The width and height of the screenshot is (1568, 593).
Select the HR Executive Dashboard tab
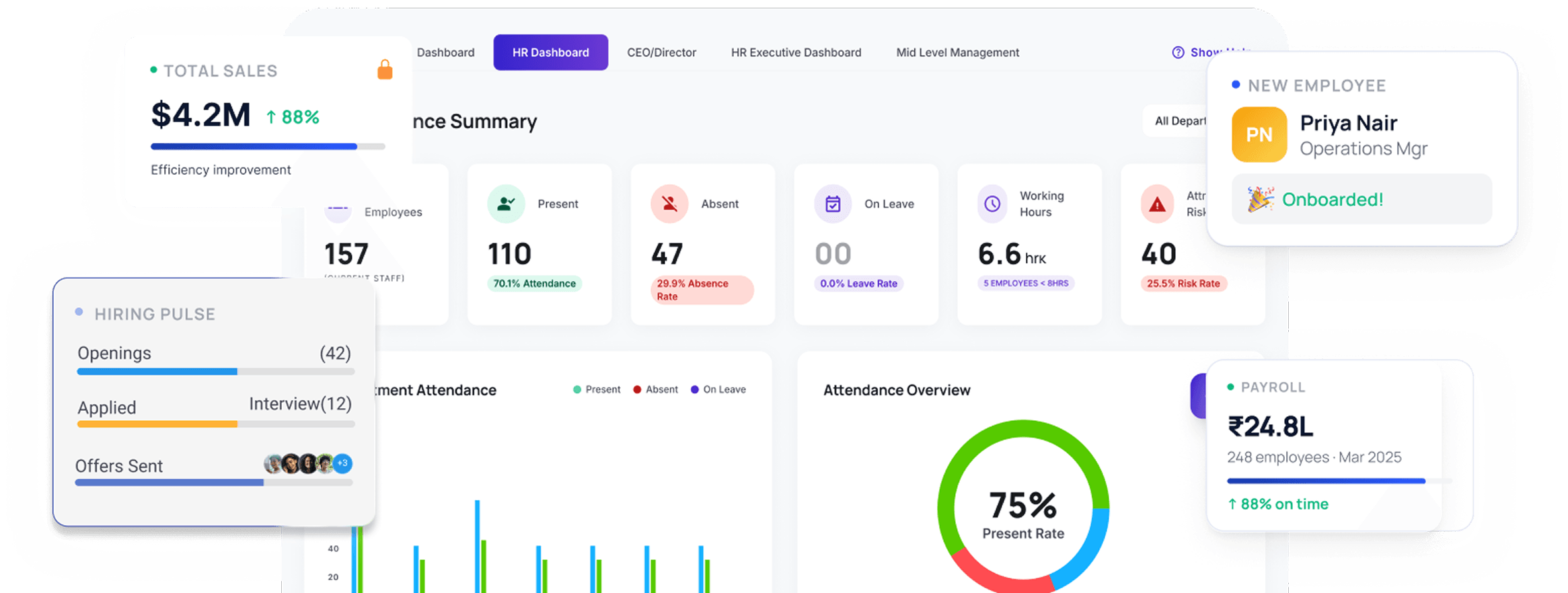point(796,52)
